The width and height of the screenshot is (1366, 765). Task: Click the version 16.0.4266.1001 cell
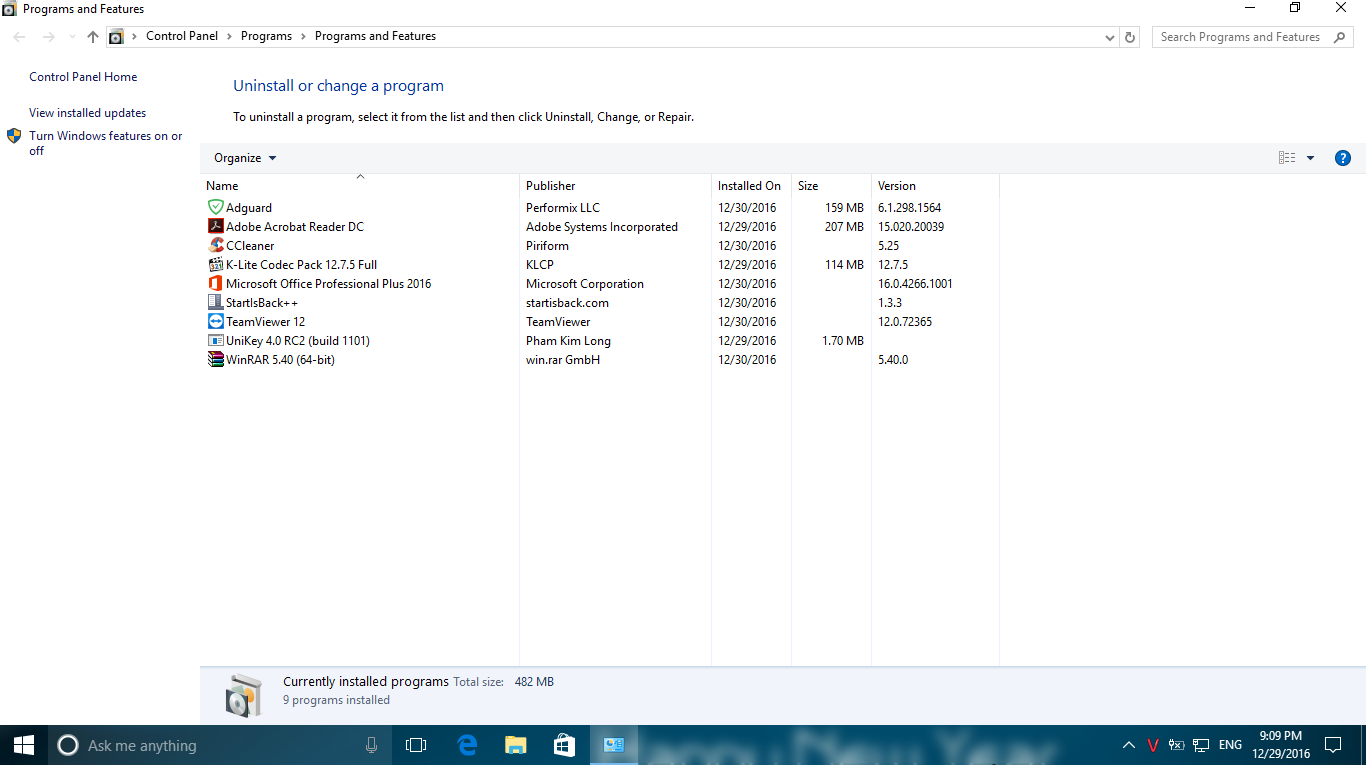[915, 284]
